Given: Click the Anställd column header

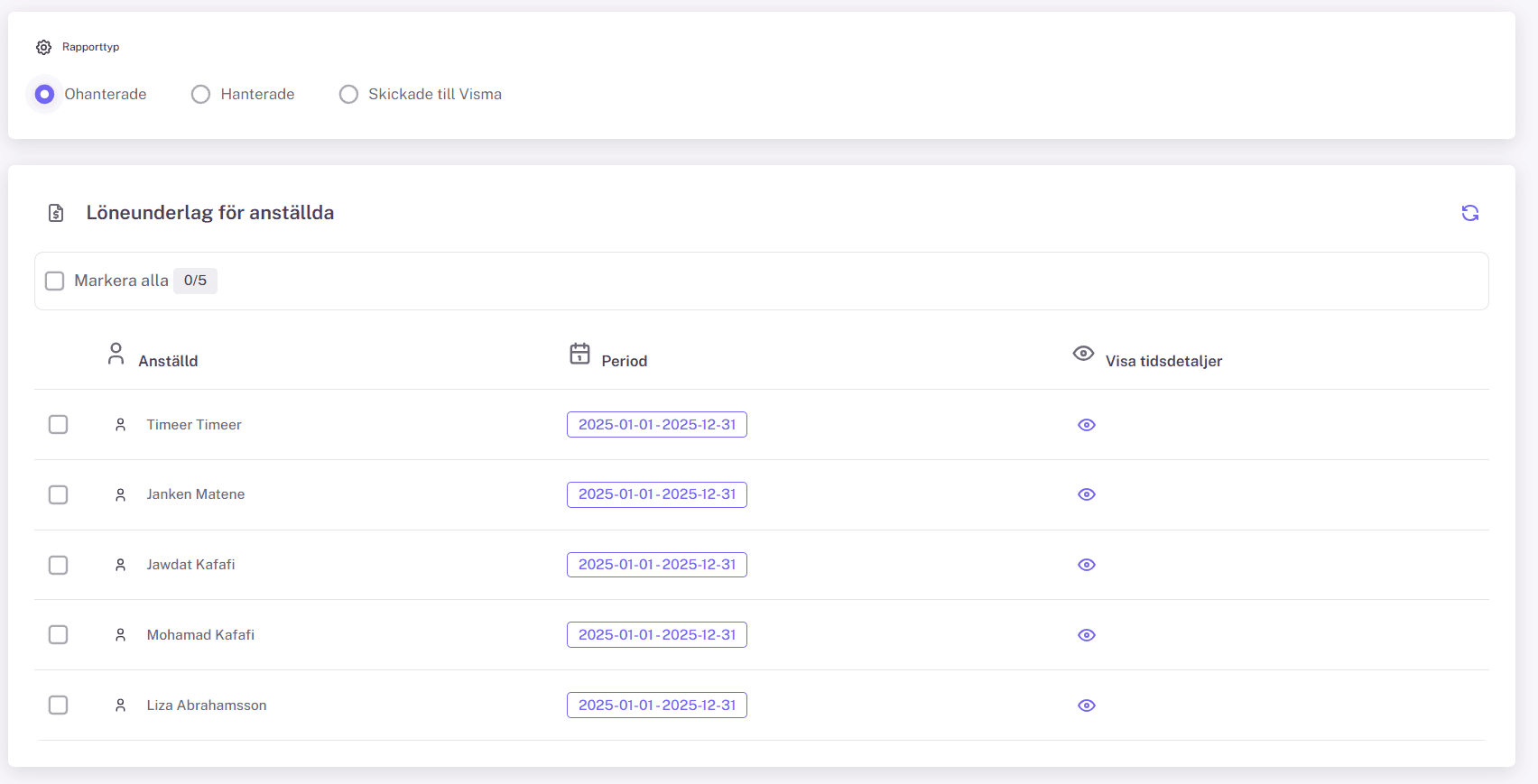Looking at the screenshot, I should [167, 361].
